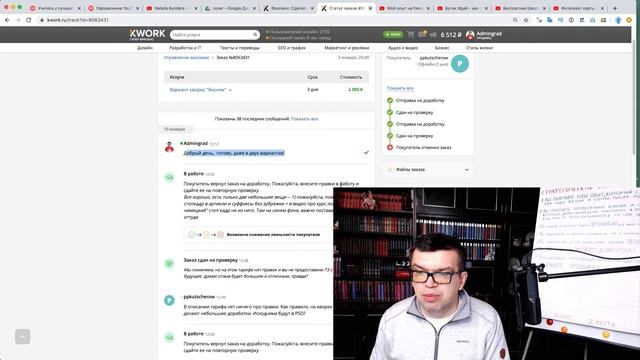640x360 pixels.
Task: Click the '2 000 ₽' order cost value
Action: click(x=355, y=89)
